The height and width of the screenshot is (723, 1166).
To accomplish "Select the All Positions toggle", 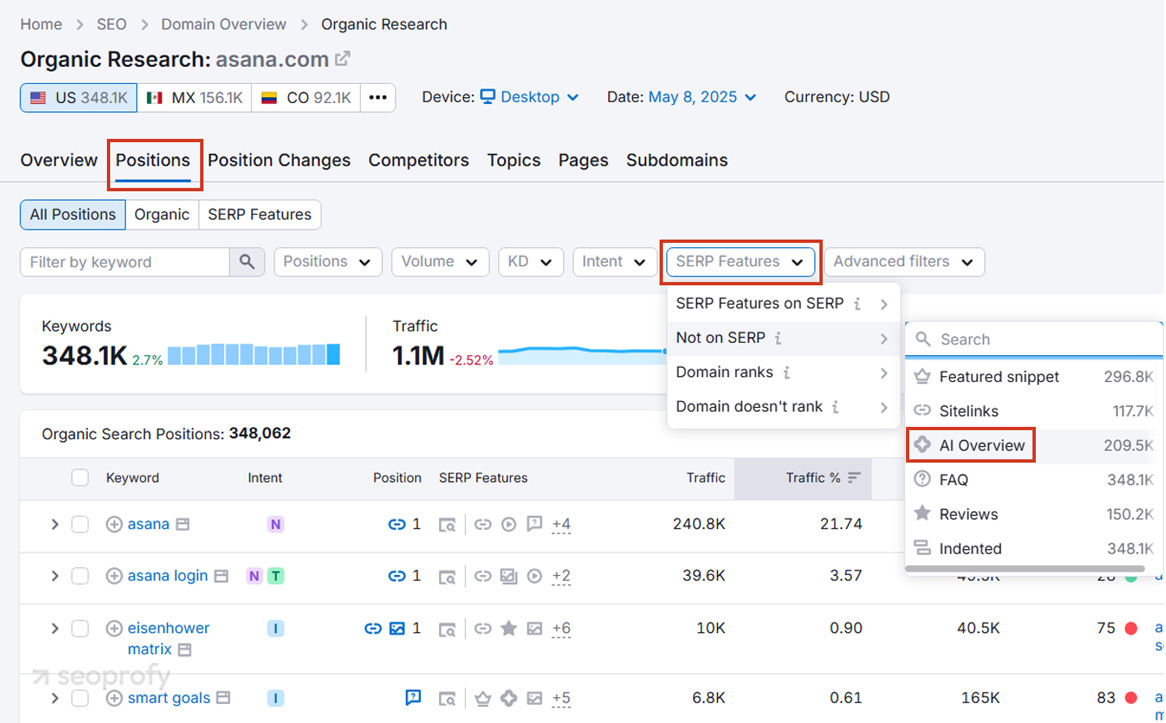I will (73, 214).
